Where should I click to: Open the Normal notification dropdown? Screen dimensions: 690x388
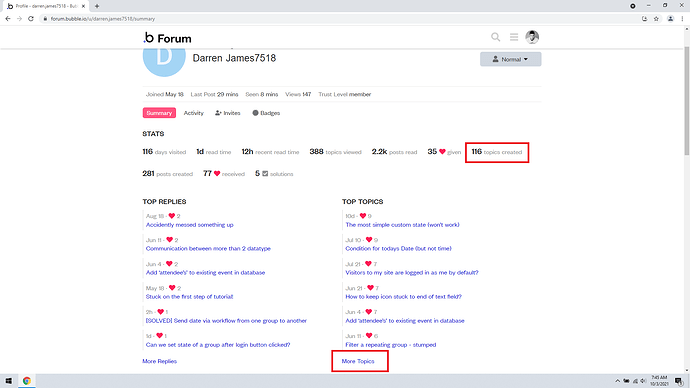point(510,59)
